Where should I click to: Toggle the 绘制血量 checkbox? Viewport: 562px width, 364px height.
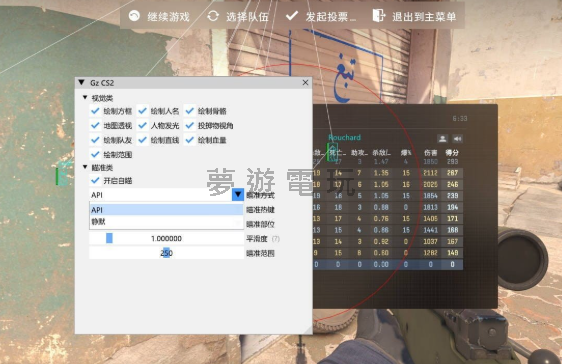(x=190, y=140)
